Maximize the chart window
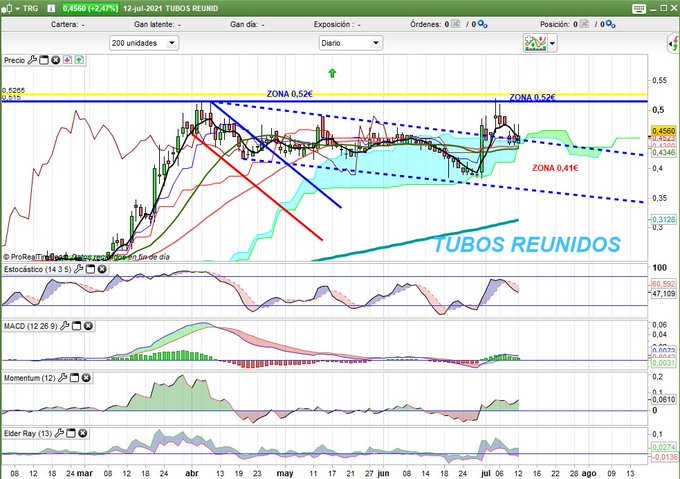The height and width of the screenshot is (479, 680). [664, 8]
